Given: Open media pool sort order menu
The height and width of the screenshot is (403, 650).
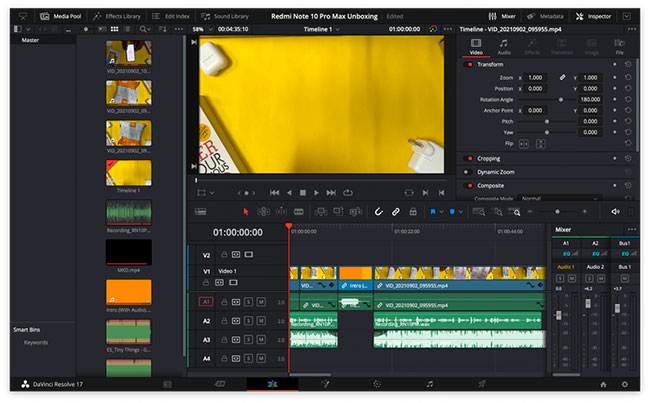Looking at the screenshot, I should (163, 29).
